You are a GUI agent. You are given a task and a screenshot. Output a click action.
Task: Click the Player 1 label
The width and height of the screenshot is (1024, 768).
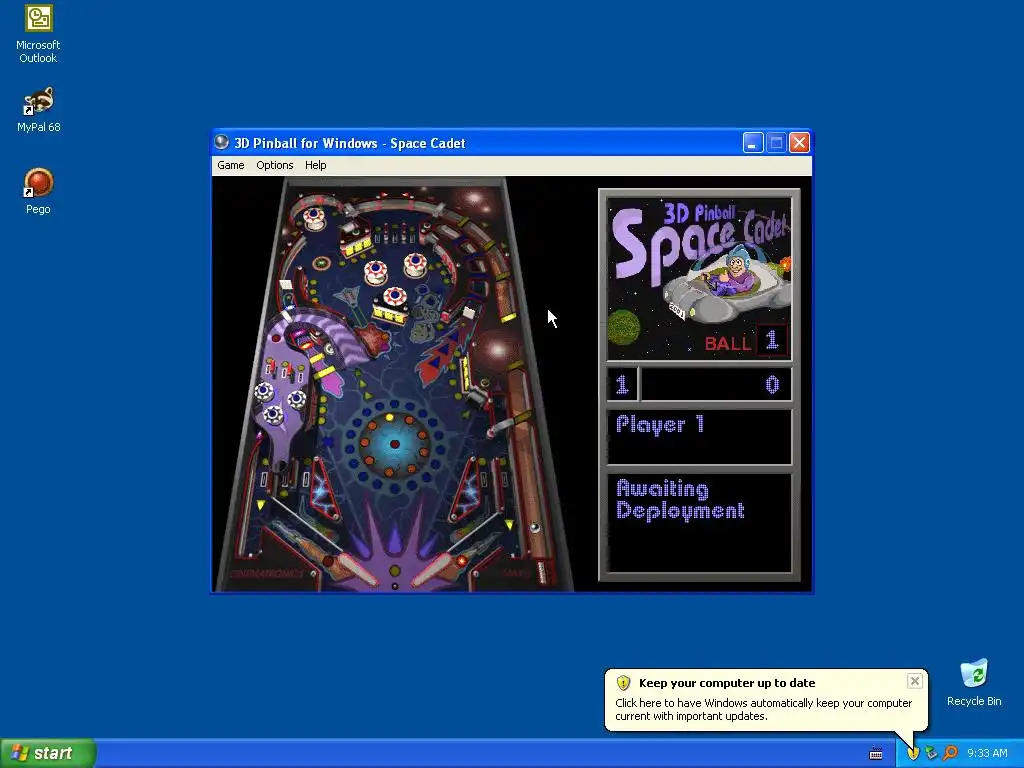pyautogui.click(x=660, y=424)
